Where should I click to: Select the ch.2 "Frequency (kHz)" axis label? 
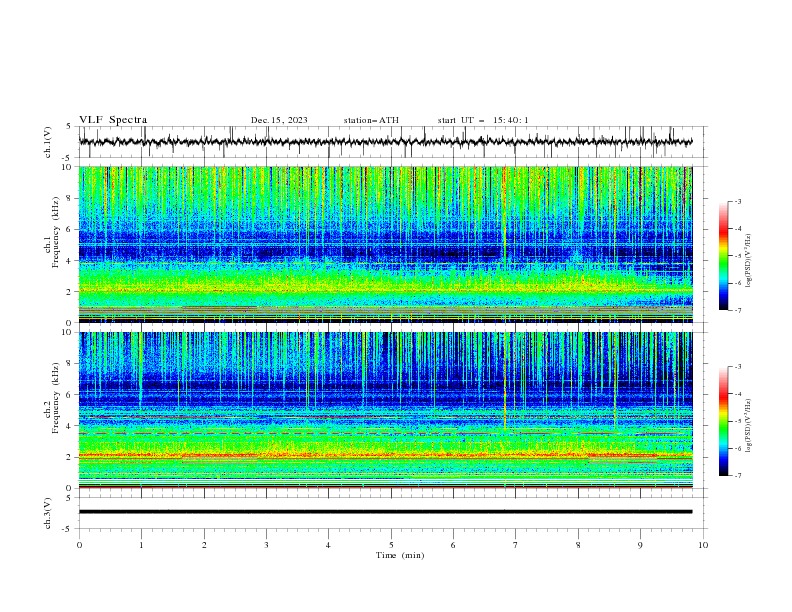click(x=56, y=398)
